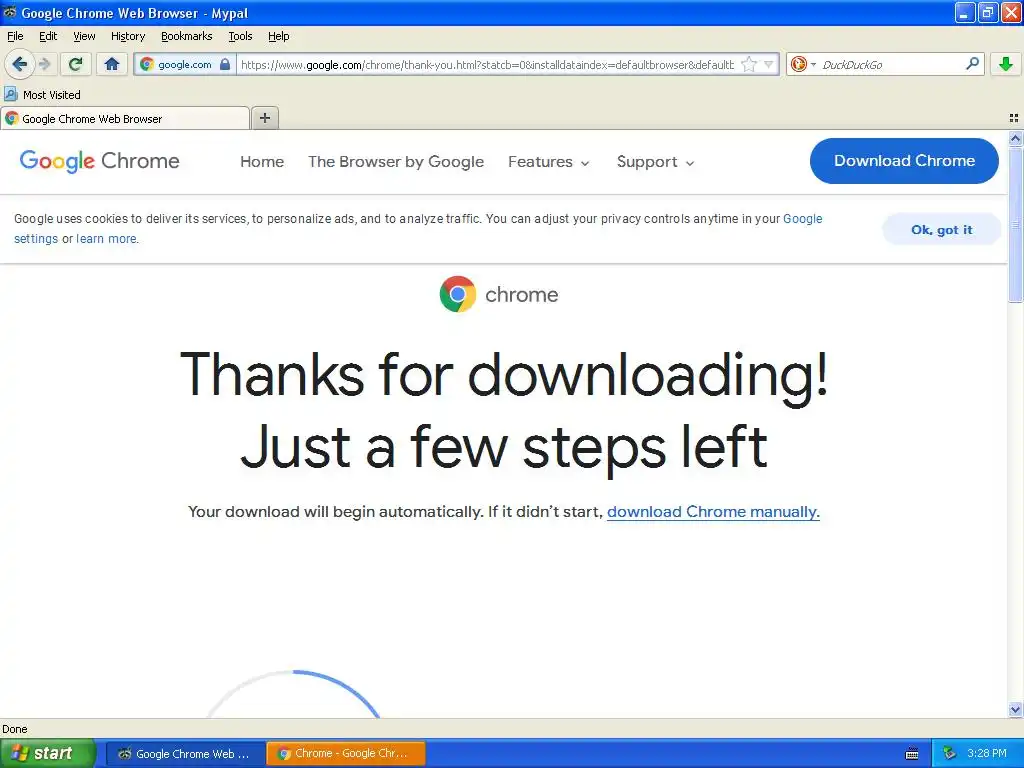Open the URL history dropdown arrow
The height and width of the screenshot is (768, 1024).
pyautogui.click(x=769, y=64)
